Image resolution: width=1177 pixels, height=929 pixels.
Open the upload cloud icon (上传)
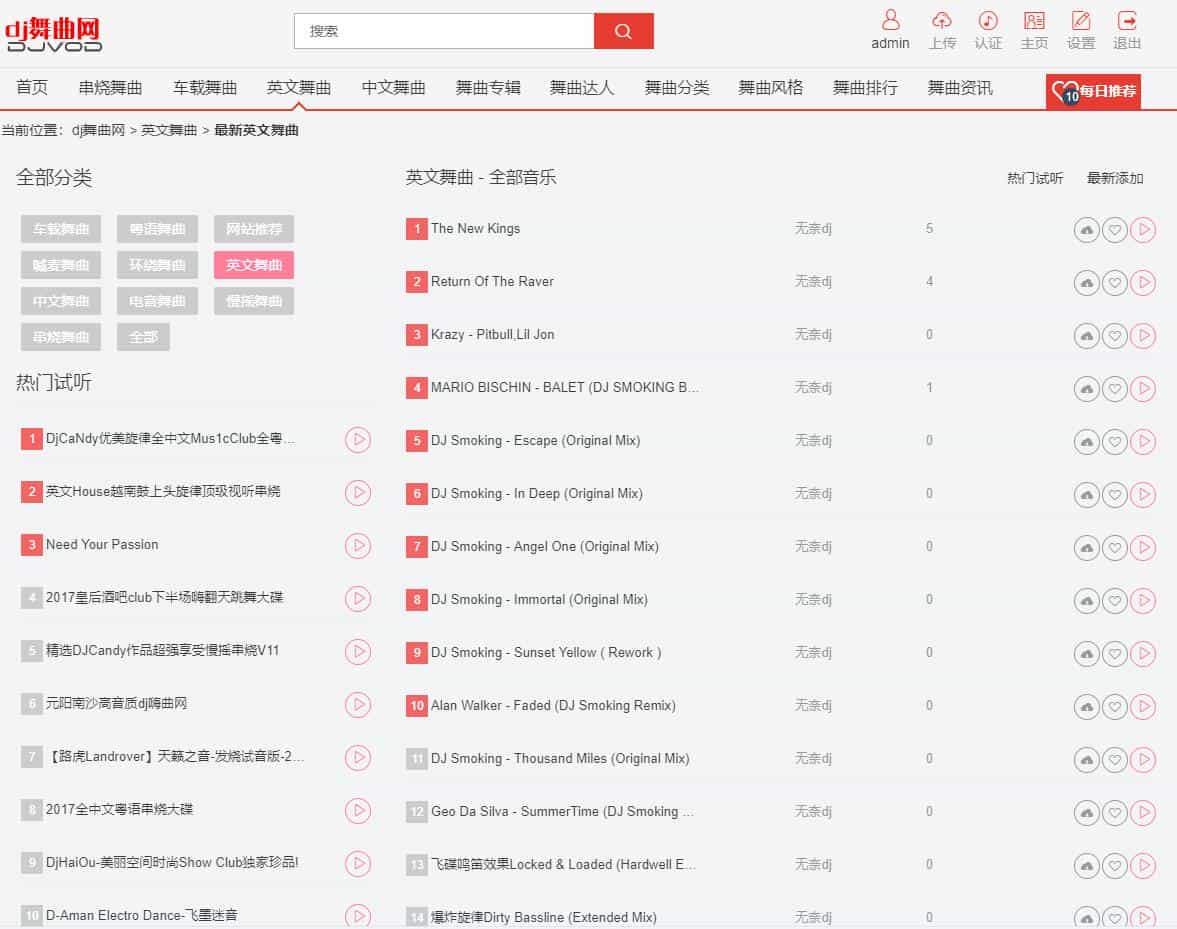tap(941, 21)
